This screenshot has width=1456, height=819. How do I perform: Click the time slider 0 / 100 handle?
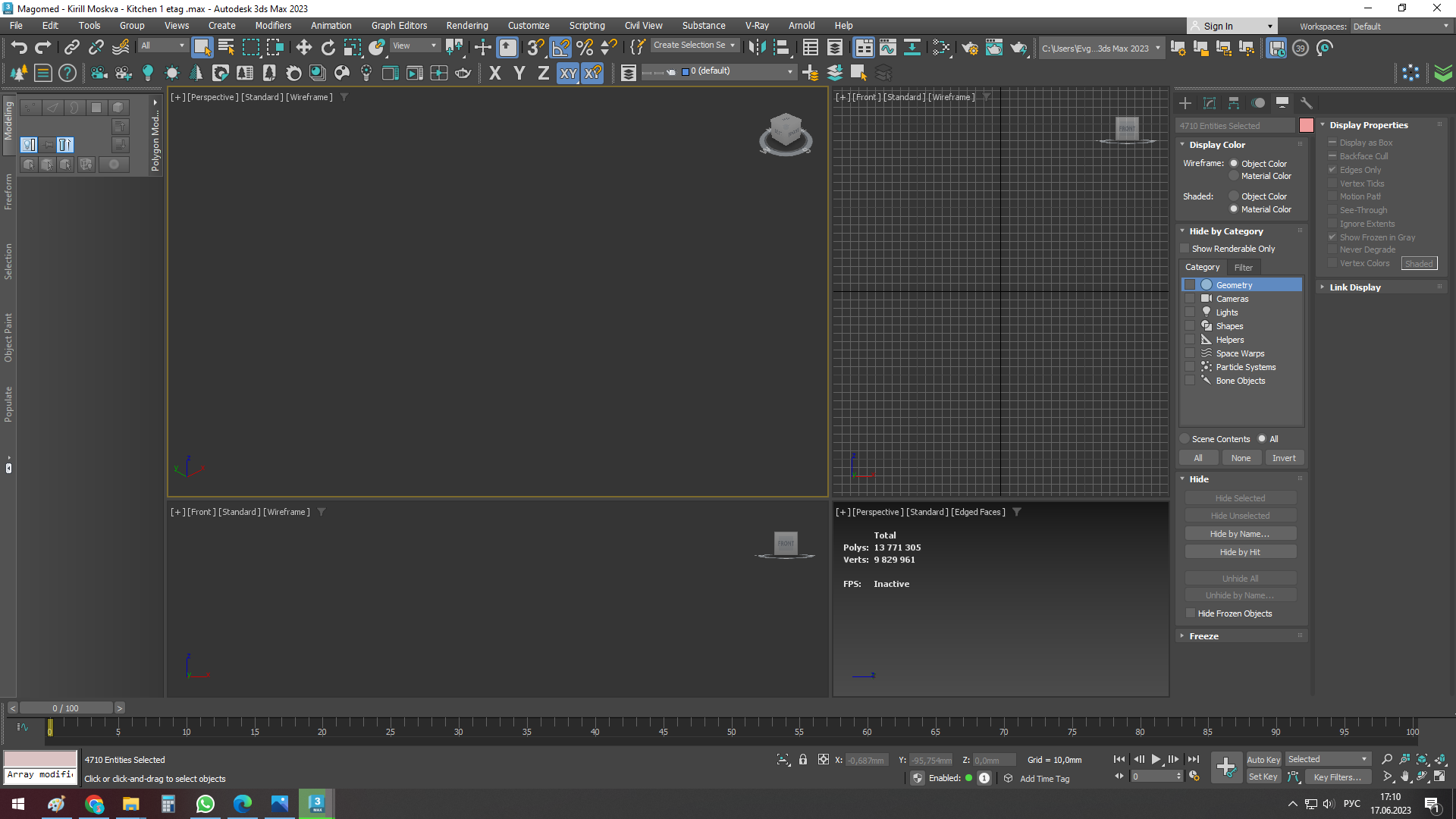point(66,708)
